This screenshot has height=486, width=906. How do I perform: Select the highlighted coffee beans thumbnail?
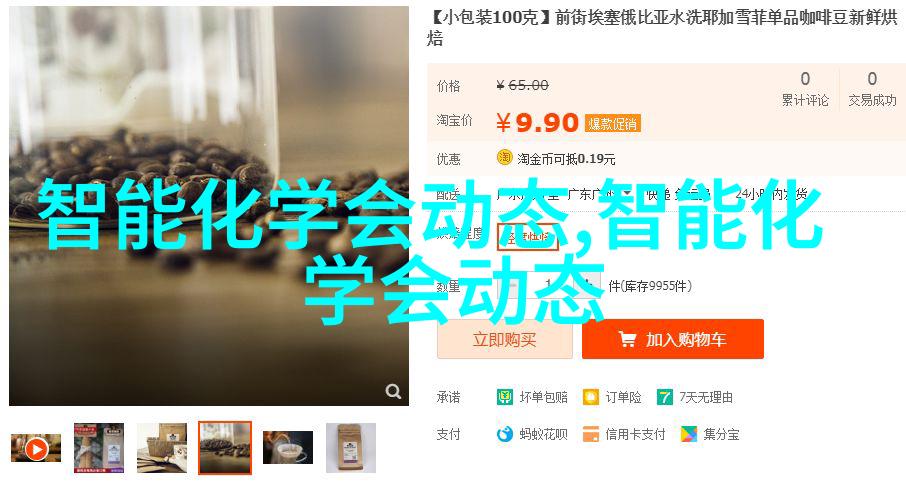[225, 448]
